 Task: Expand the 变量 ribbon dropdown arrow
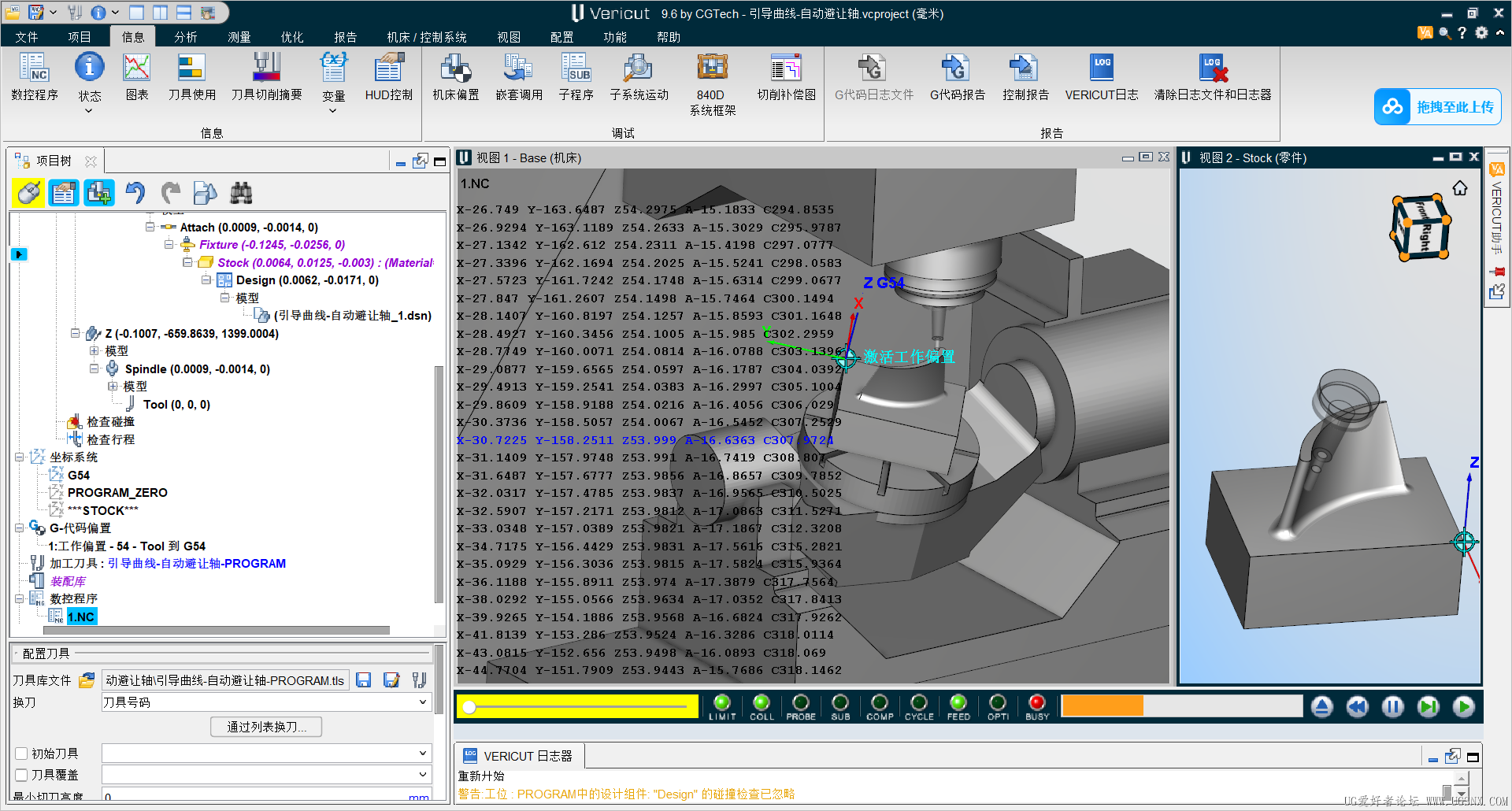click(x=333, y=111)
